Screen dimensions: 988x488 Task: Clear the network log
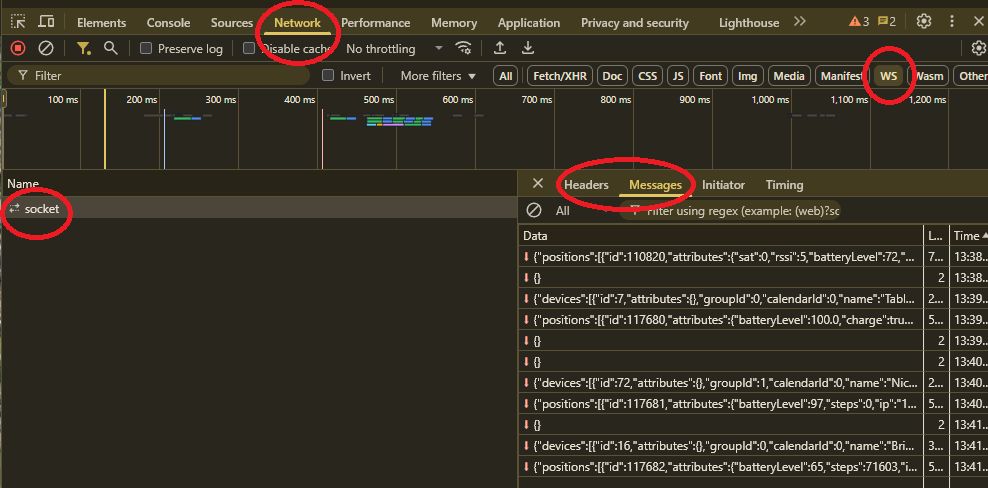[46, 48]
